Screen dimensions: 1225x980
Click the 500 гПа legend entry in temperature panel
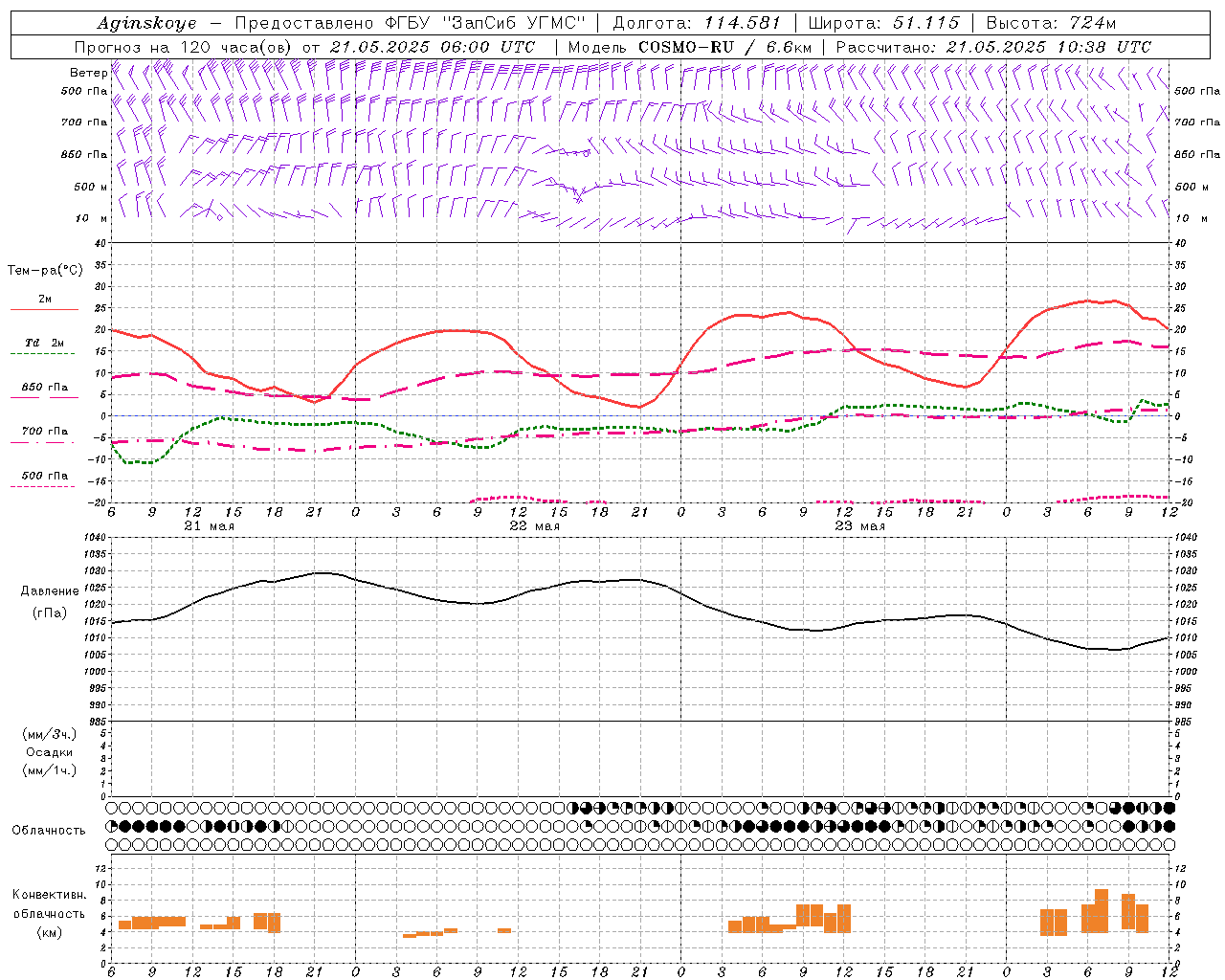[44, 476]
